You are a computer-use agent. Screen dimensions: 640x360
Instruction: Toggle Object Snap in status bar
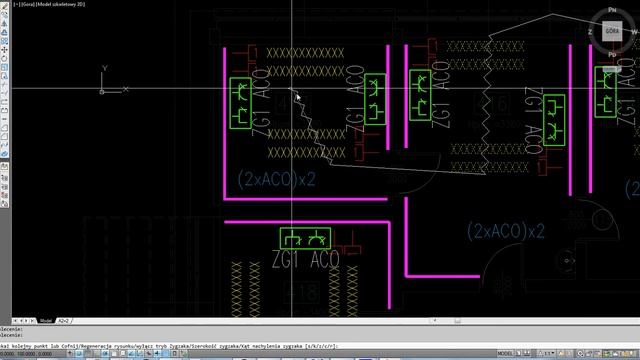(114, 353)
